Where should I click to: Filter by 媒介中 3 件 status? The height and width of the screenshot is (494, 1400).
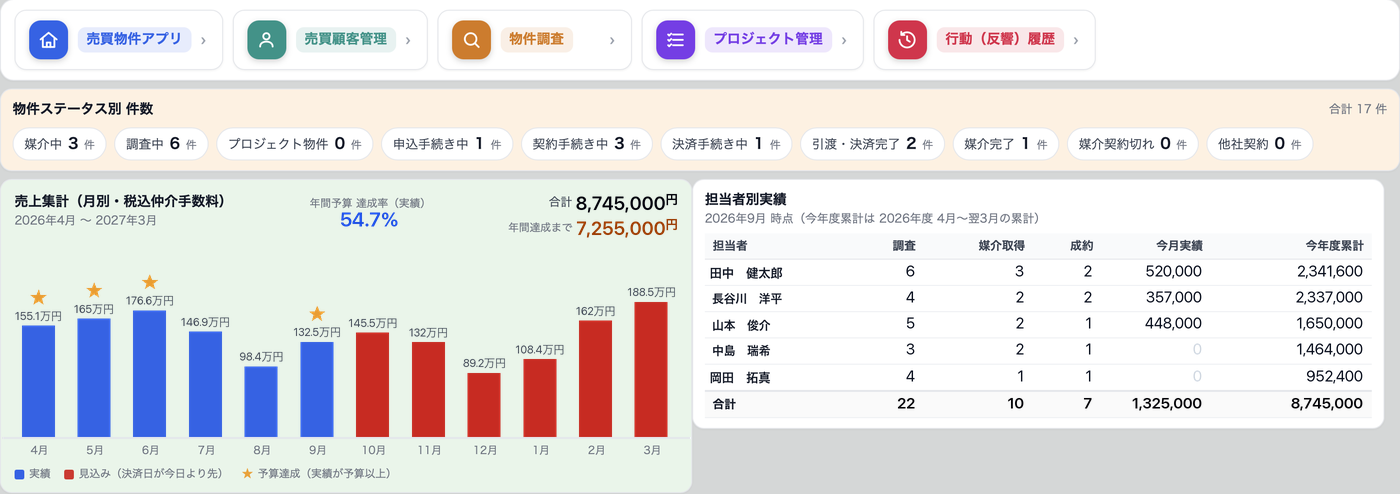coord(61,144)
